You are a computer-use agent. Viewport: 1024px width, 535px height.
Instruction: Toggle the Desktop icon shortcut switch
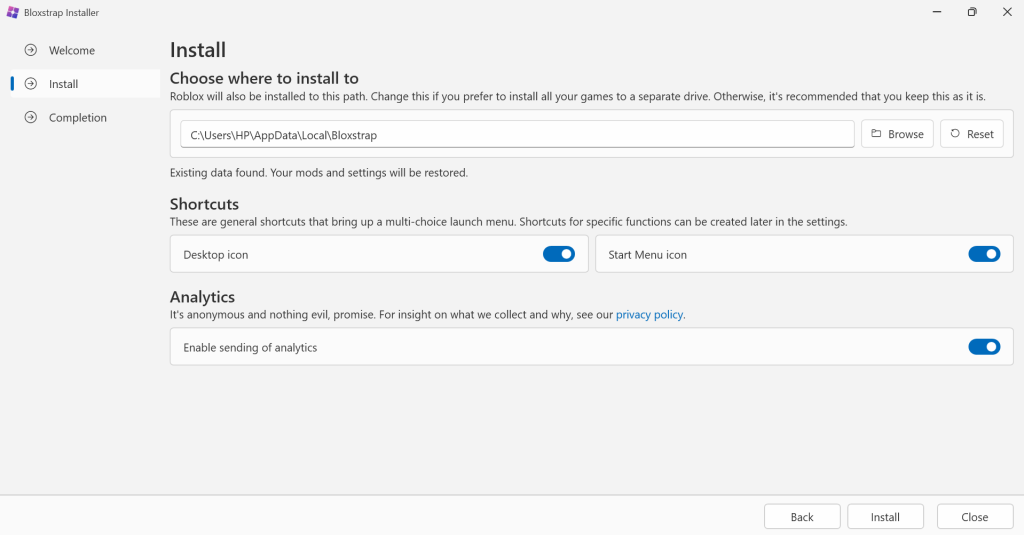559,254
